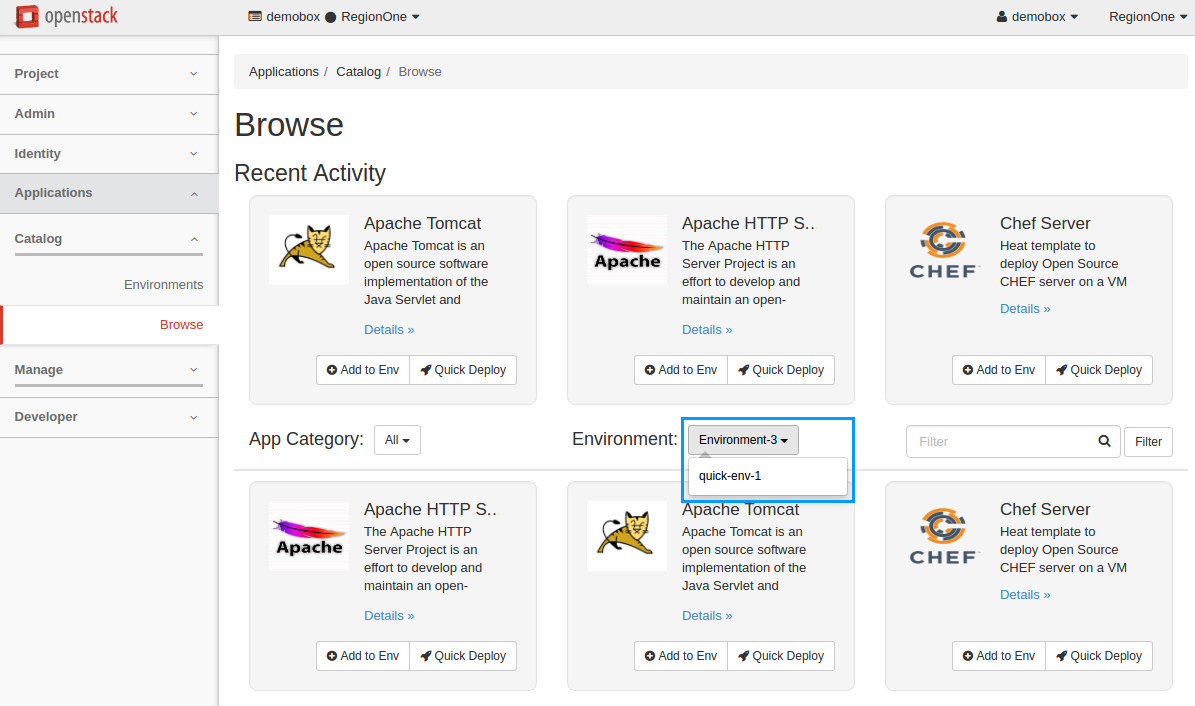Open Environments in sidebar
Image resolution: width=1195 pixels, height=706 pixels.
tap(163, 285)
